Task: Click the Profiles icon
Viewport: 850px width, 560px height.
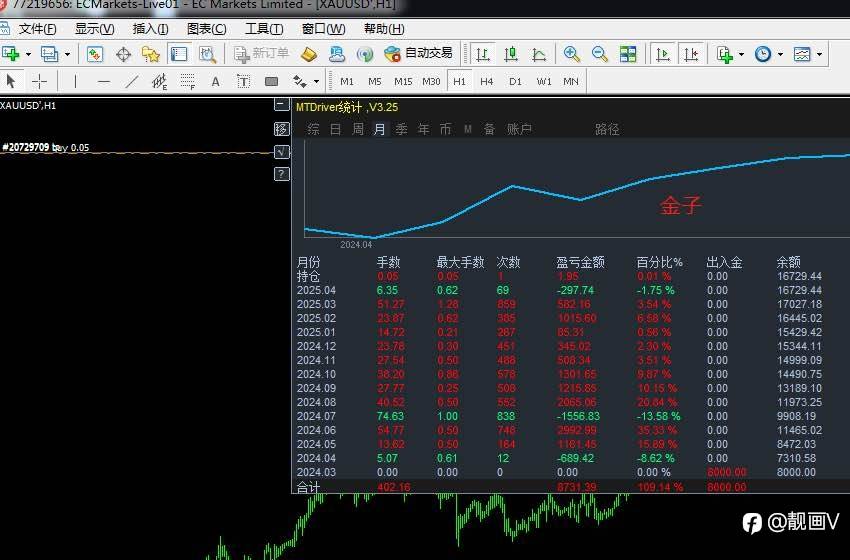Action: click(50, 54)
